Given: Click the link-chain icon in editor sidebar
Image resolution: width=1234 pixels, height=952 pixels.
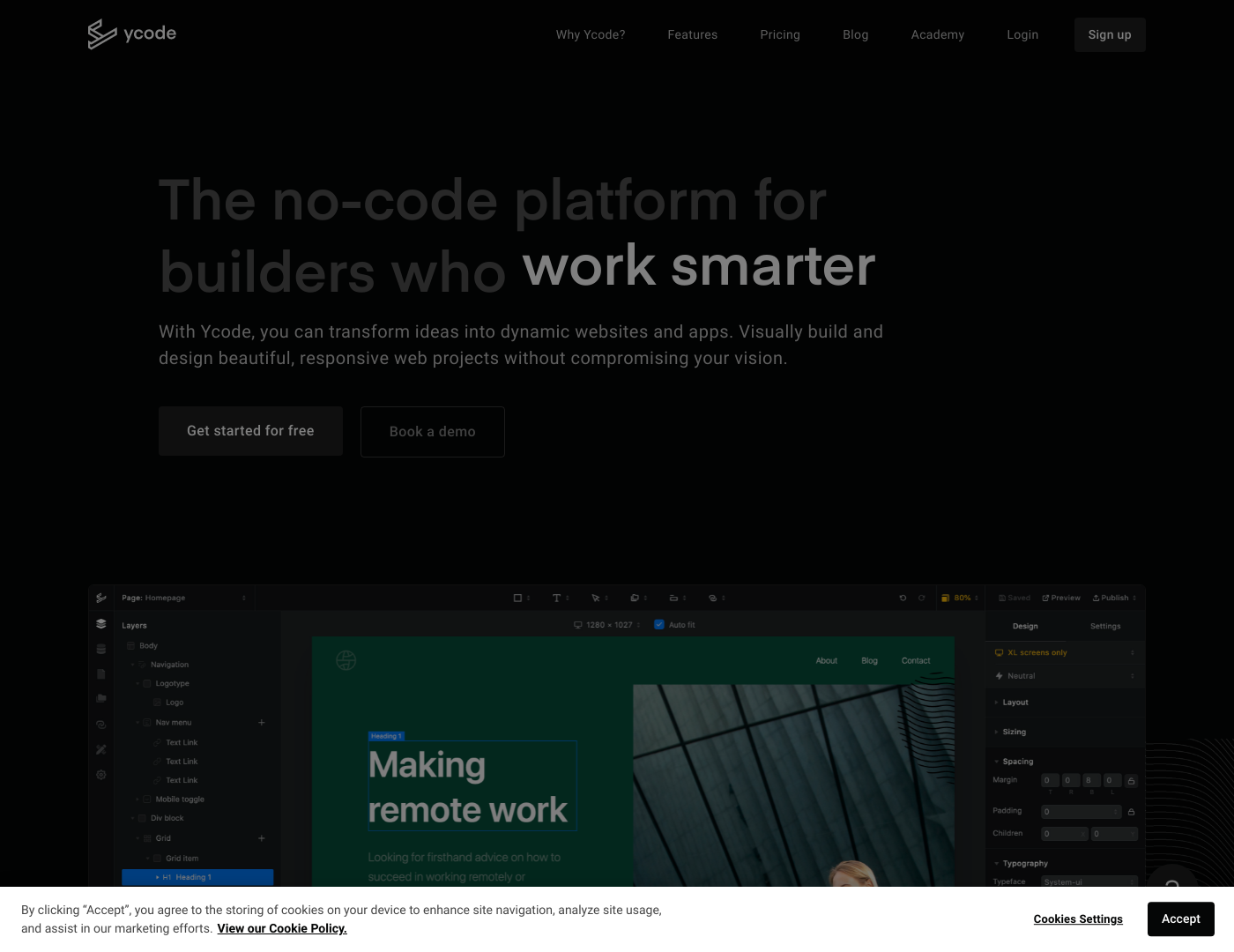Looking at the screenshot, I should (101, 725).
